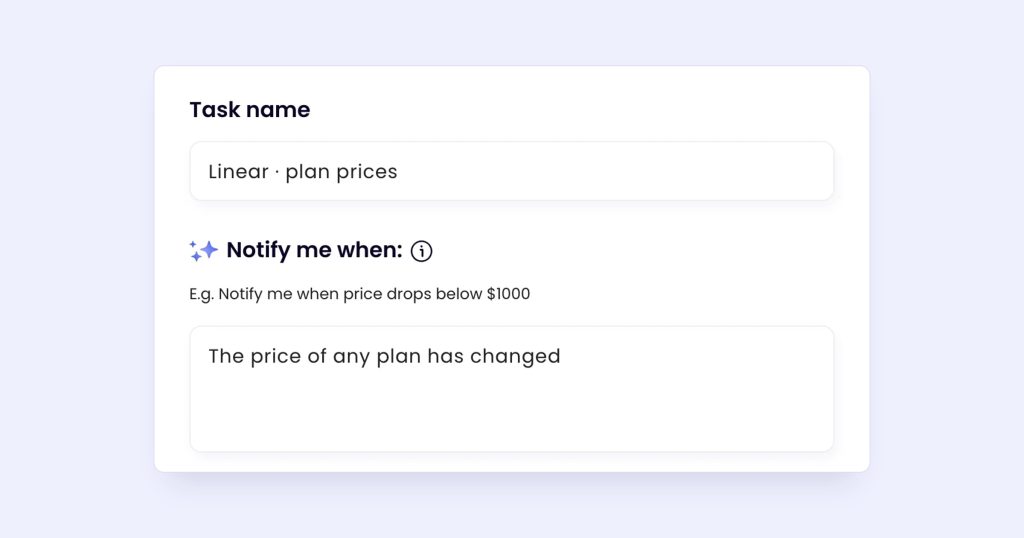Focus the Task name input field
The image size is (1024, 538).
[x=512, y=171]
